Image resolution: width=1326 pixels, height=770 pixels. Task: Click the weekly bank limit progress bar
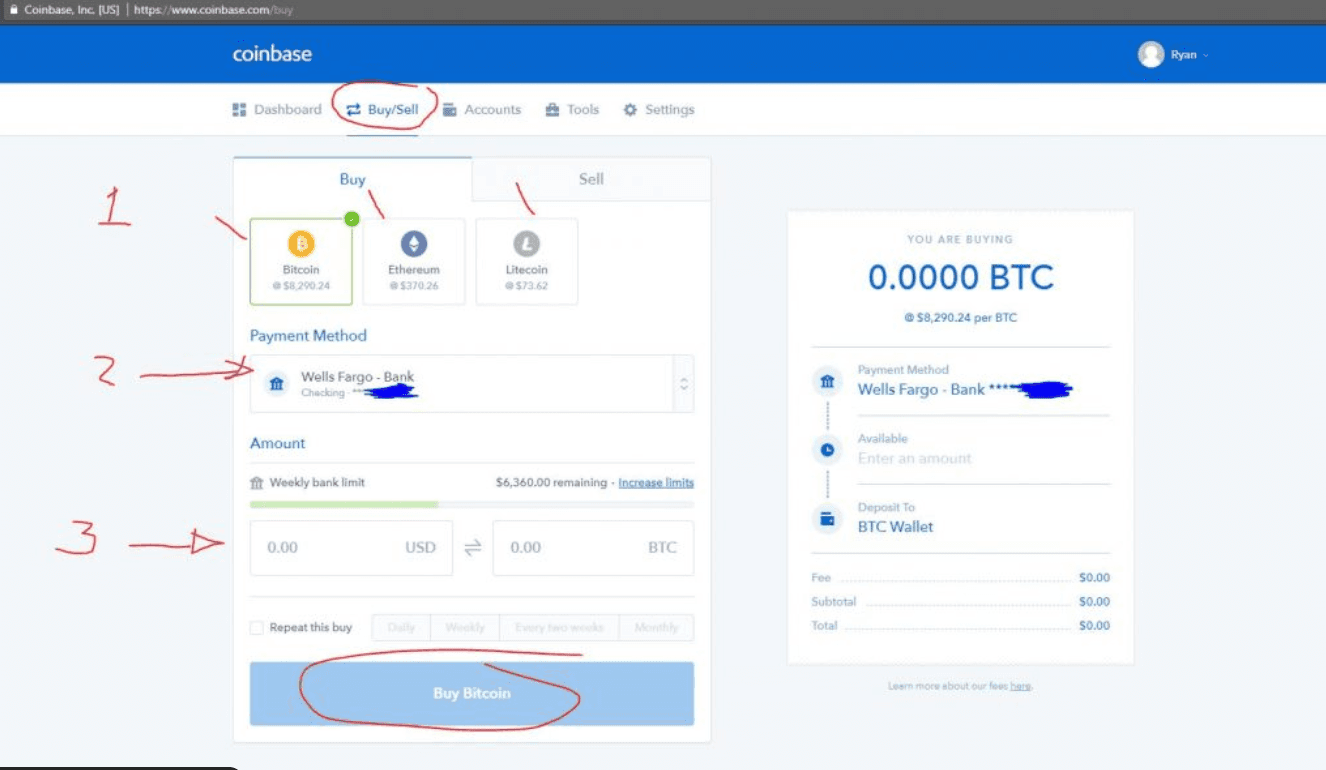tap(472, 504)
